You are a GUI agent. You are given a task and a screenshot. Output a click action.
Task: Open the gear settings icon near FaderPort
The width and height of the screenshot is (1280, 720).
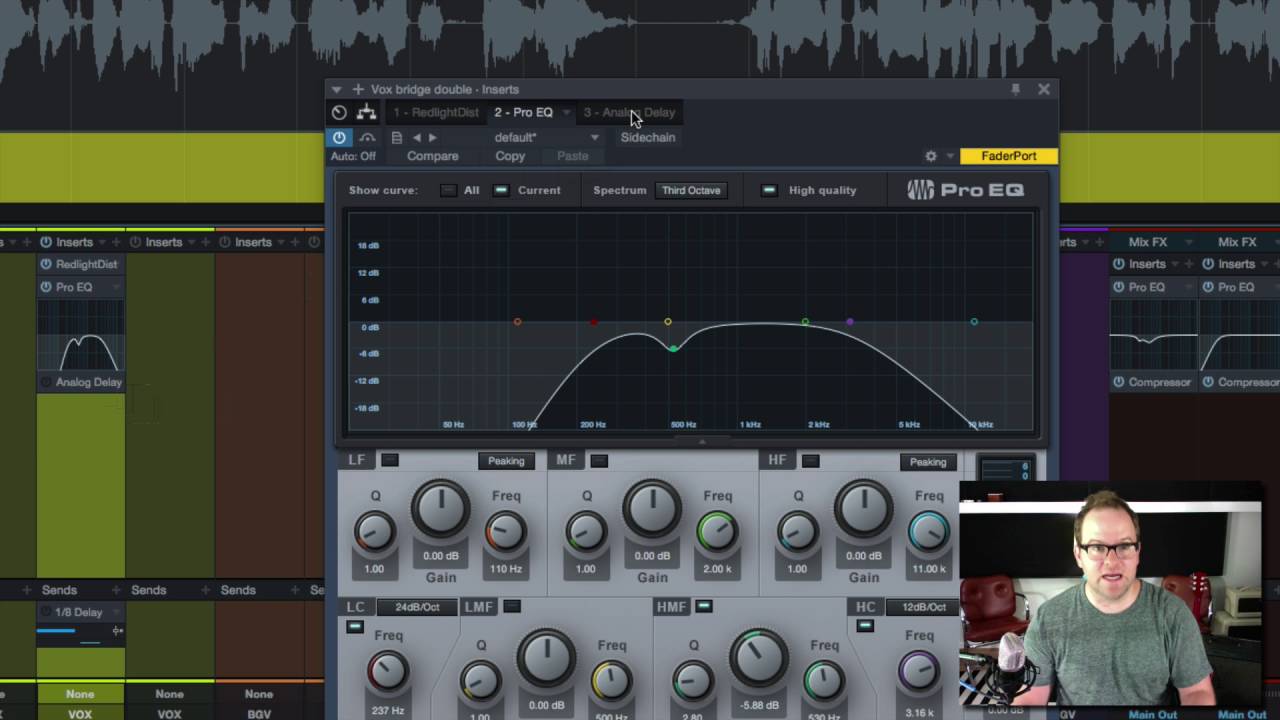pyautogui.click(x=931, y=157)
